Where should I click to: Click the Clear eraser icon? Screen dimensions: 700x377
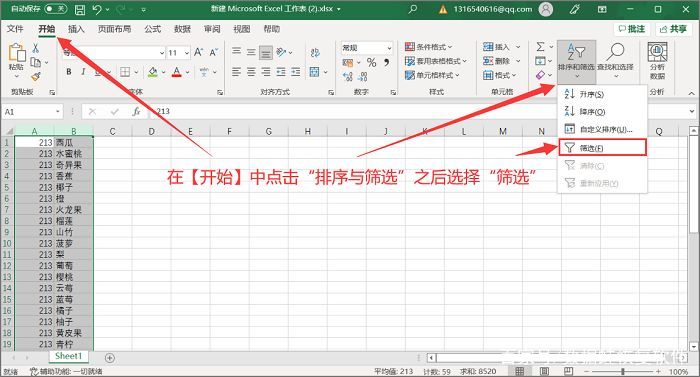(x=540, y=75)
